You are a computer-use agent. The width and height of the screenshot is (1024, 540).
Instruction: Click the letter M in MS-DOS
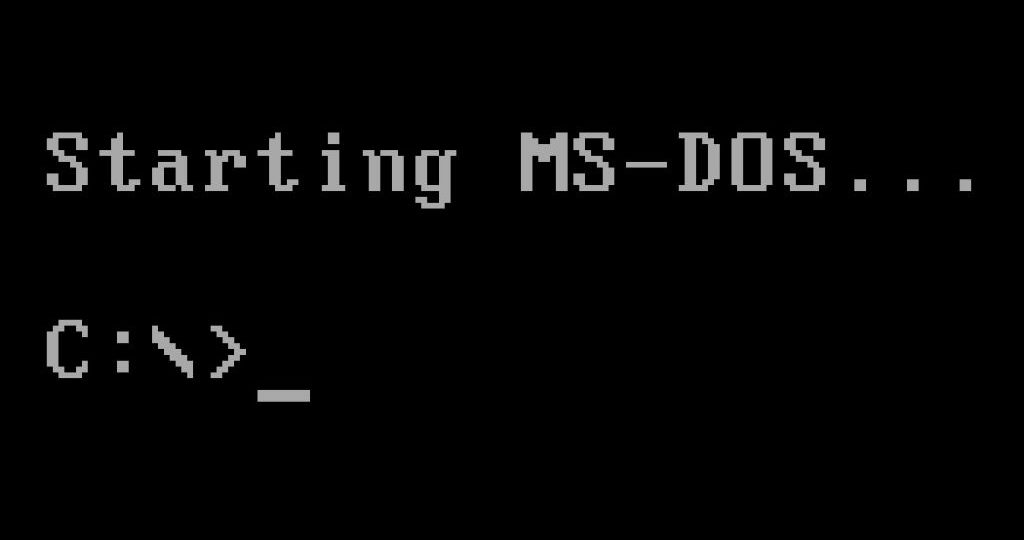click(x=541, y=162)
